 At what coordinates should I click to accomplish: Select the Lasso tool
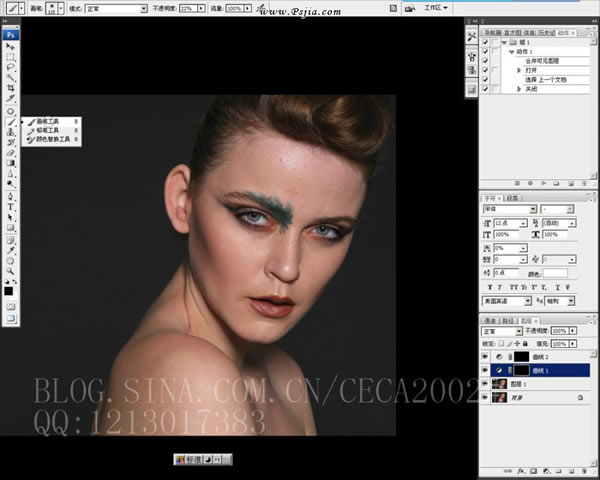[10, 67]
